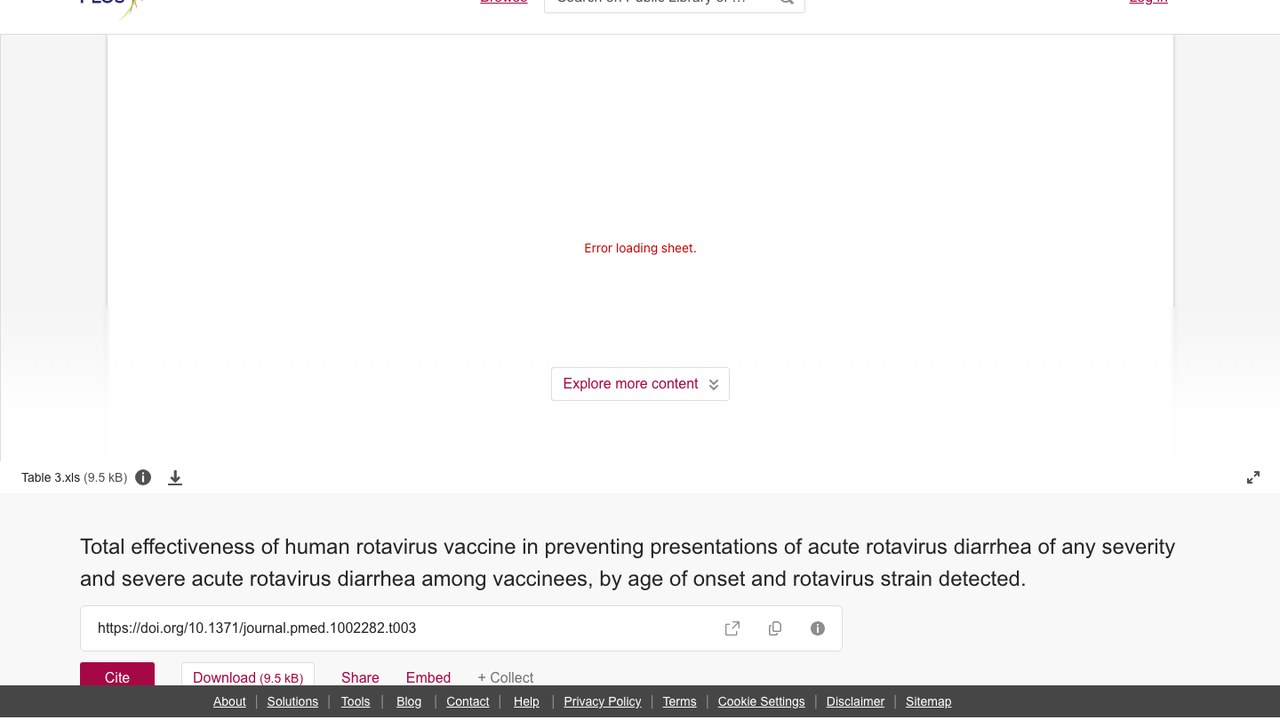Click the search magnifier icon in the header
The height and width of the screenshot is (720, 1280).
[x=787, y=3]
